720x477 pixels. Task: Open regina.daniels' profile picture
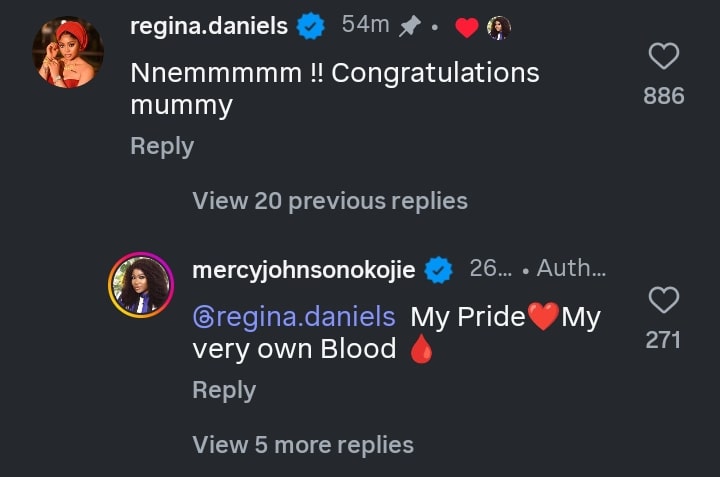[x=68, y=52]
